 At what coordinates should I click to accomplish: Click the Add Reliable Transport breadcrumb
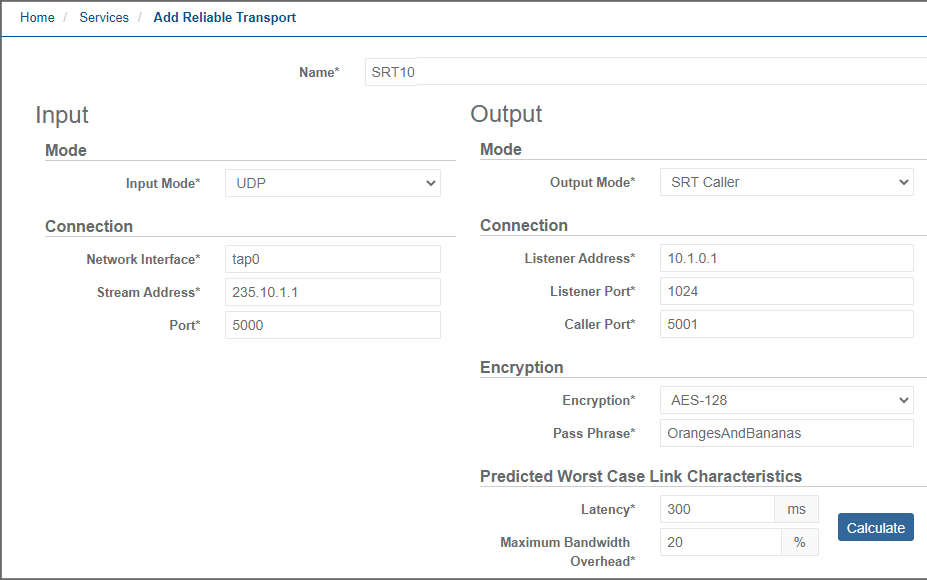224,18
